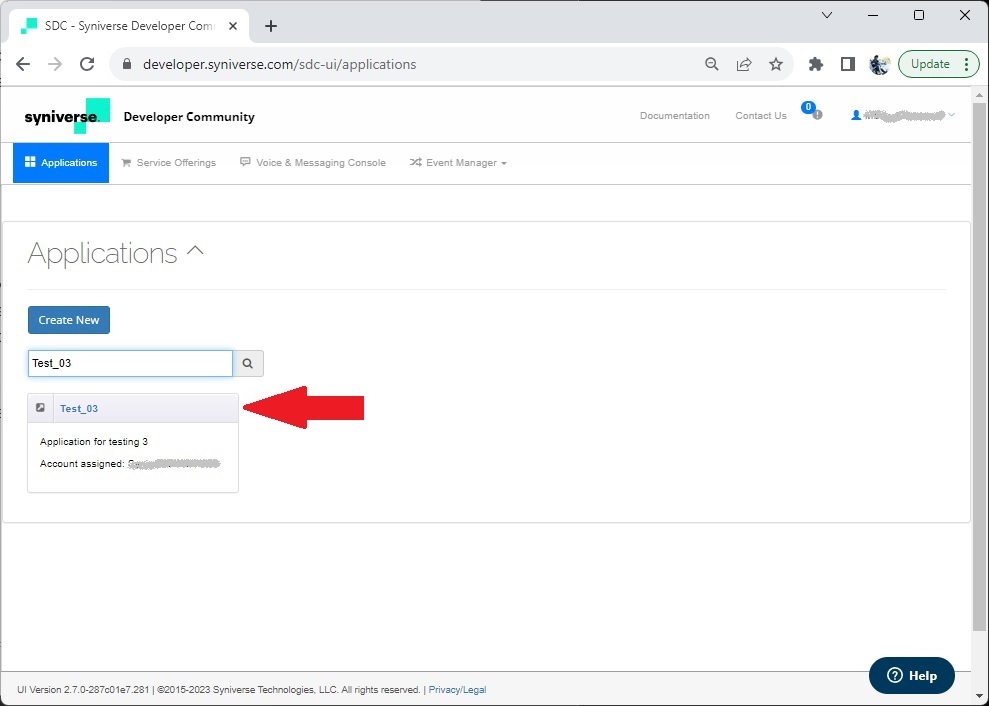Focus the Test_03 search field
This screenshot has height=706, width=989.
coord(130,363)
